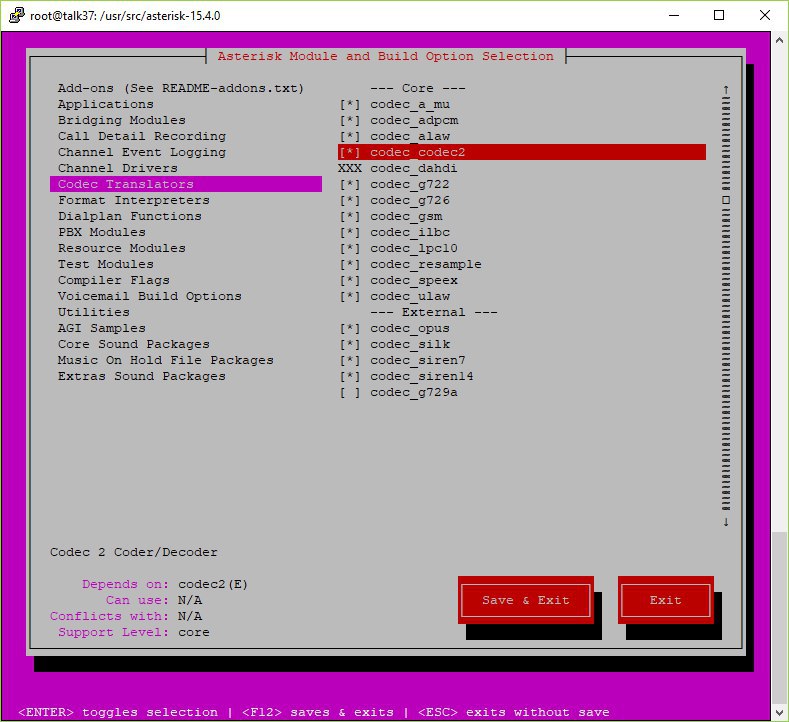The image size is (789, 722).
Task: Select the Resource Modules category
Action: point(122,249)
